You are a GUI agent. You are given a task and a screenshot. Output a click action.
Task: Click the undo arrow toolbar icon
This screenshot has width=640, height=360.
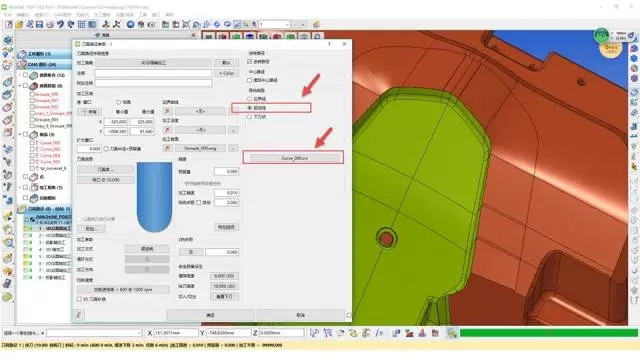60,24
